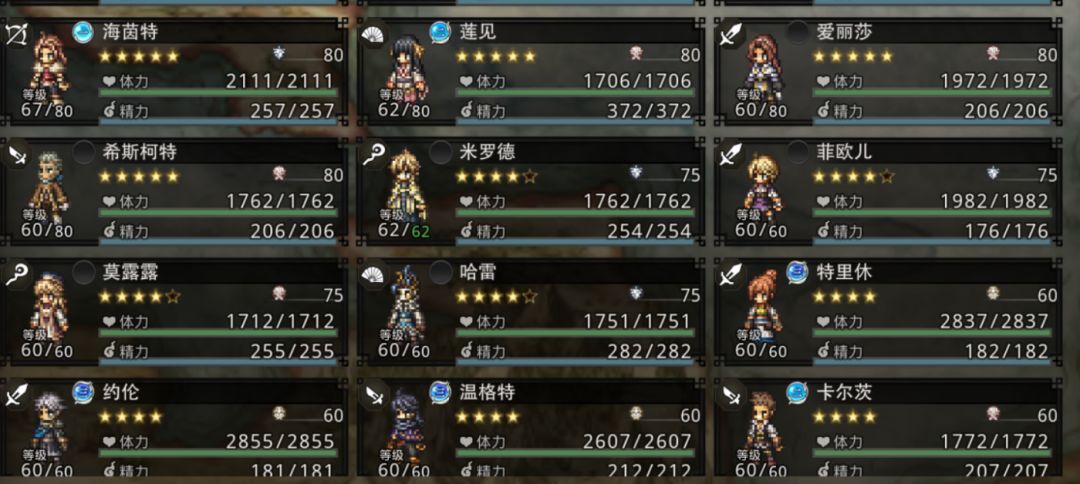
Task: Click the bow weapon icon on 海茵特's card
Action: [x=15, y=34]
